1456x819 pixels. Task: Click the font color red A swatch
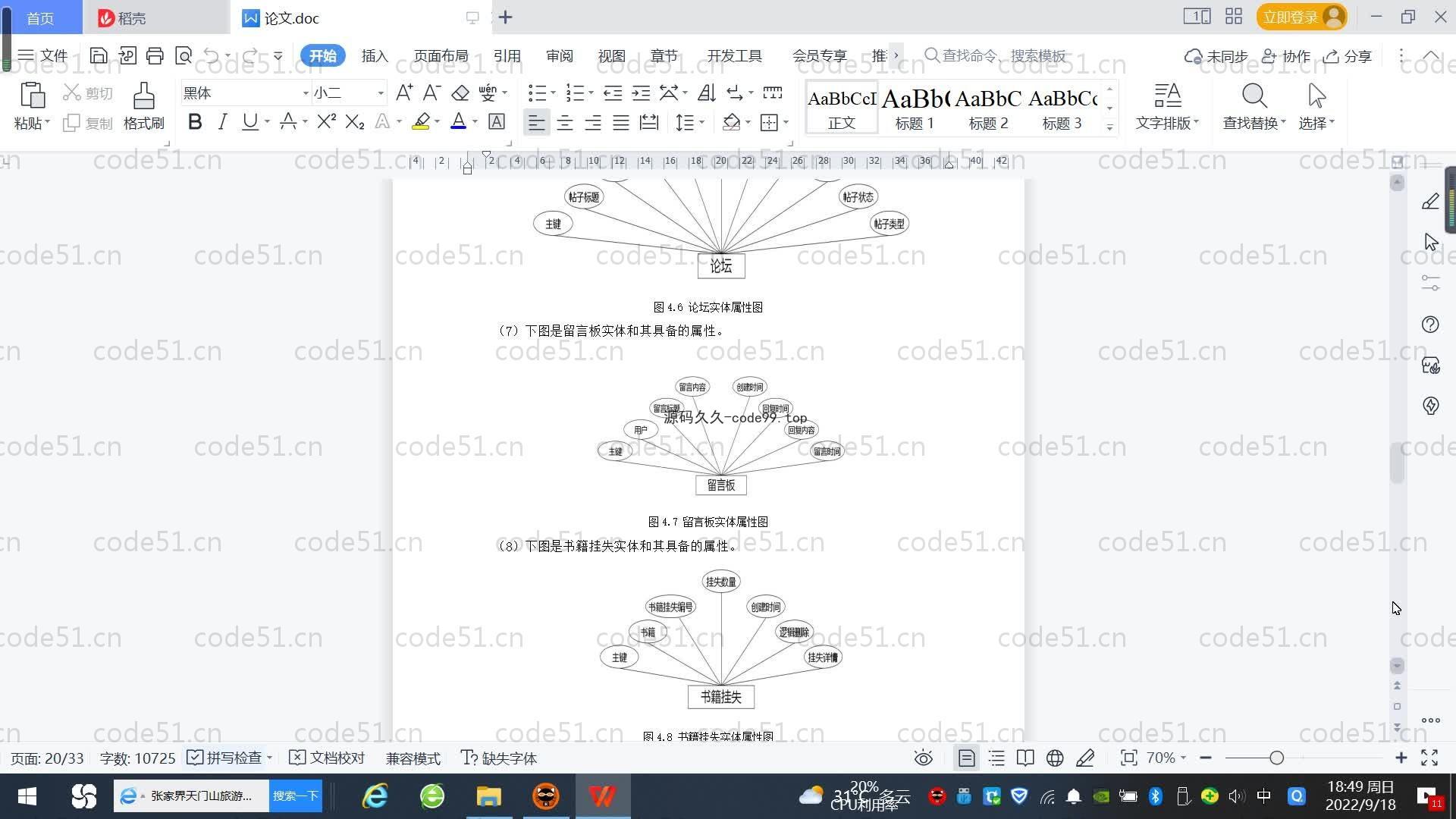point(458,121)
